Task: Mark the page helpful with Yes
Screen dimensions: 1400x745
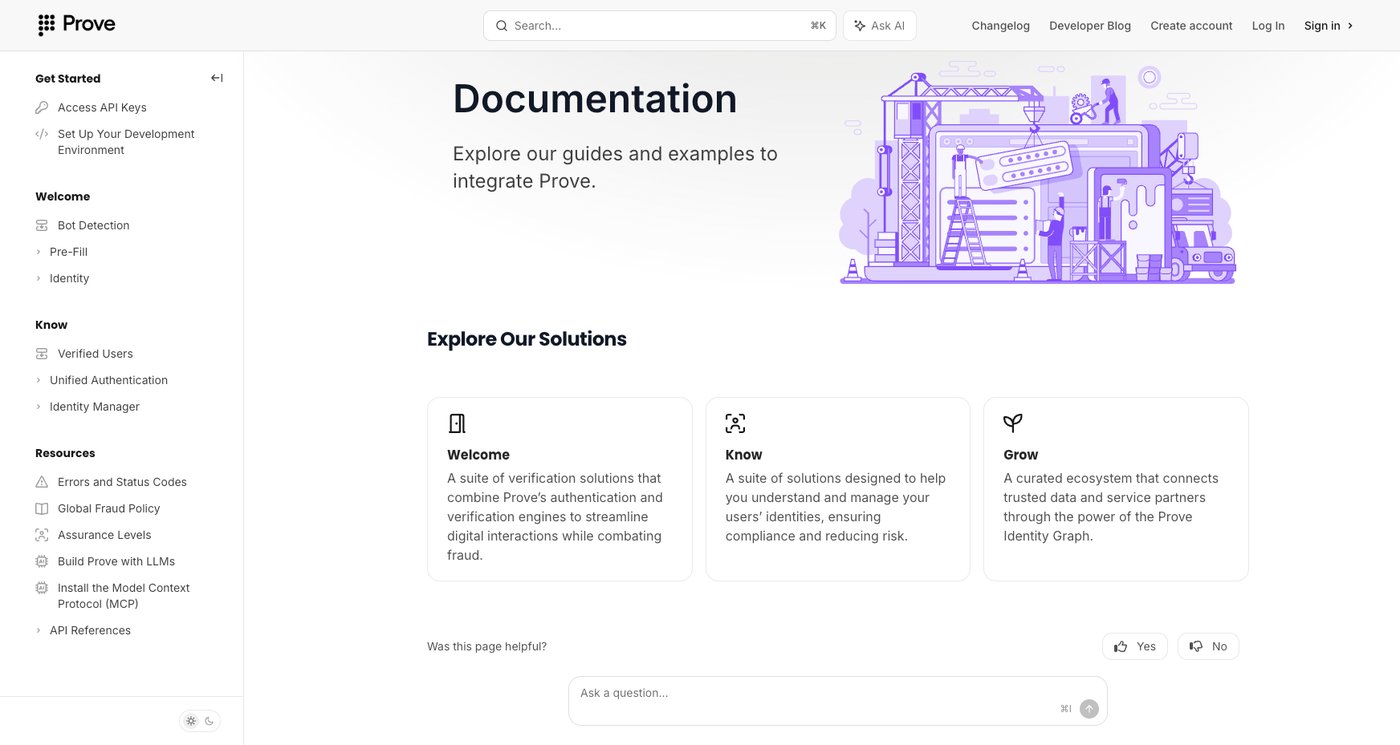Action: [x=1134, y=646]
